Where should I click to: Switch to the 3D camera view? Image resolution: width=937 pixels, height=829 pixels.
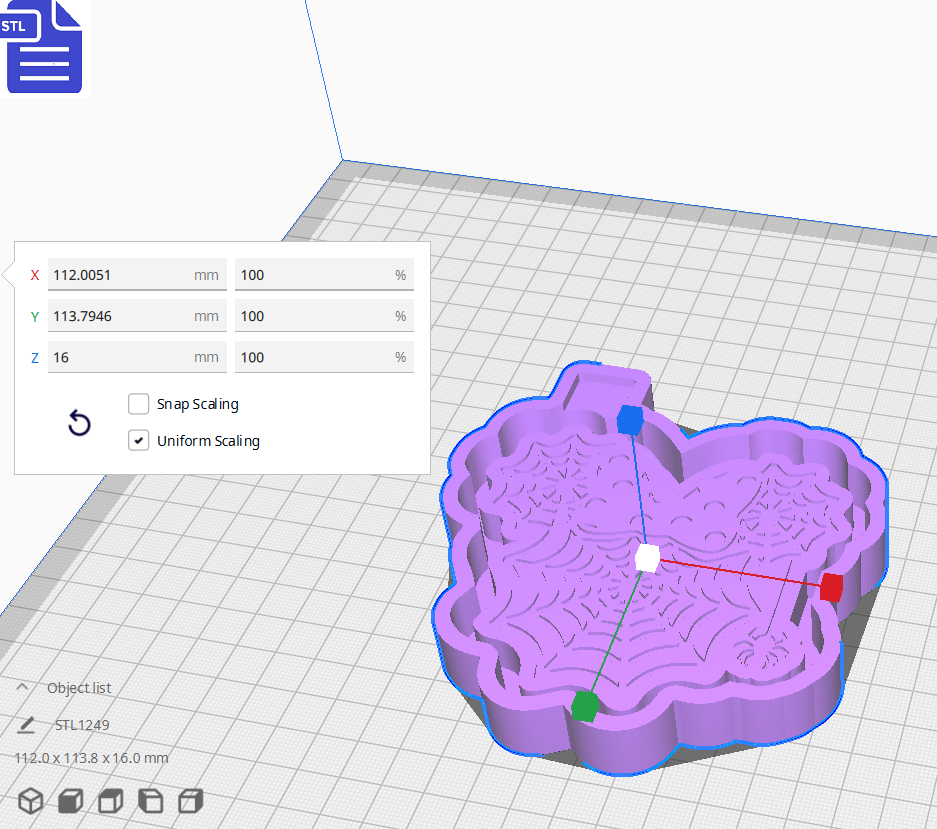(x=30, y=801)
